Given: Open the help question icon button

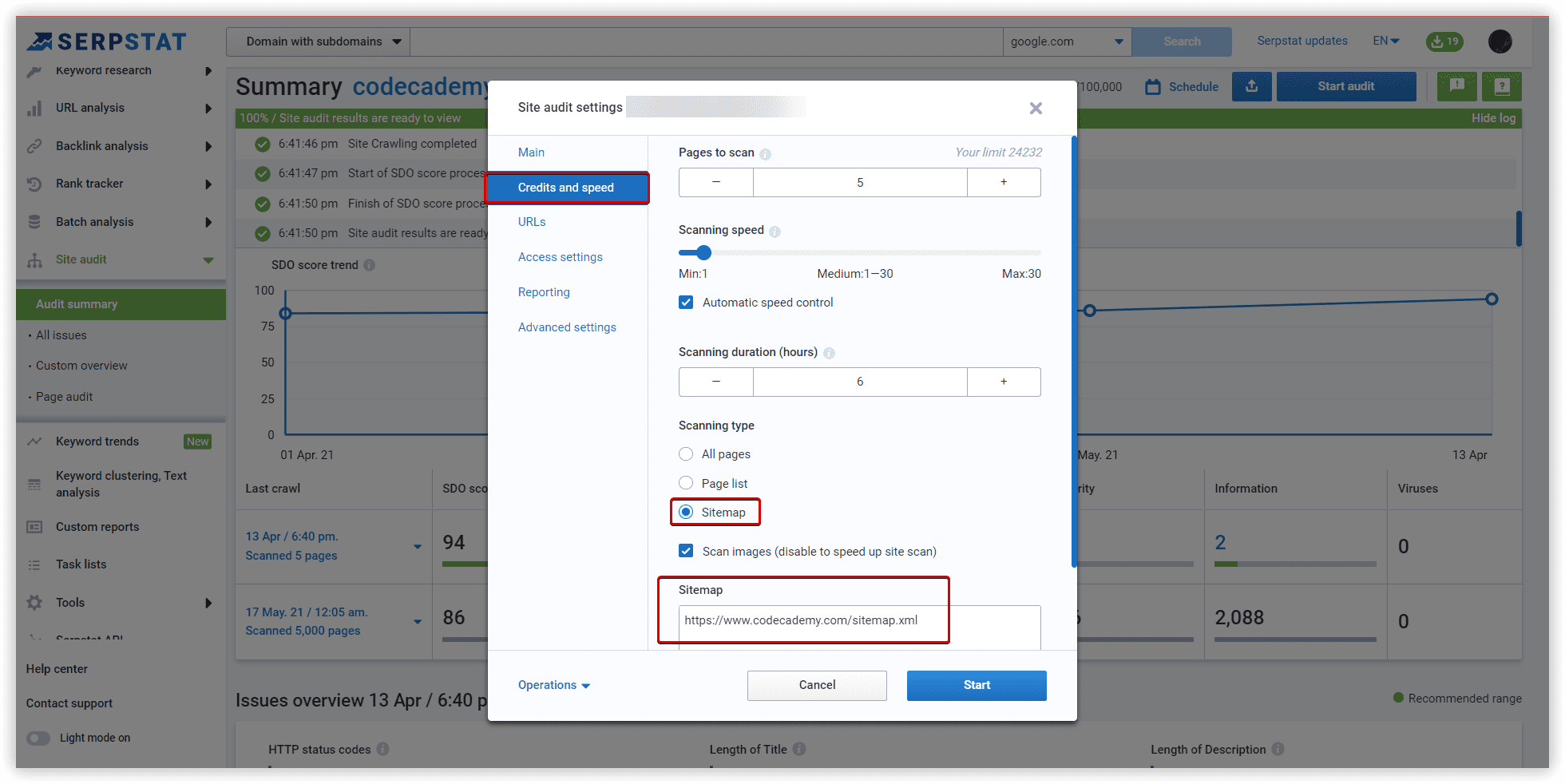Looking at the screenshot, I should pyautogui.click(x=1502, y=86).
